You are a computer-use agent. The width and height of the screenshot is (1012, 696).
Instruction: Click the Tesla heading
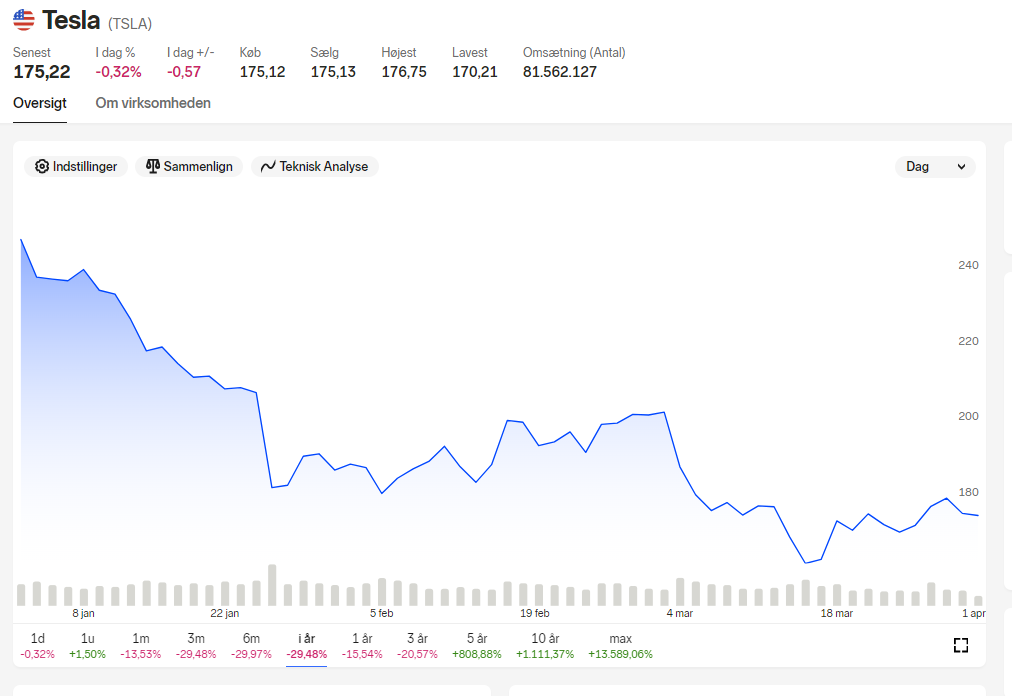point(71,21)
